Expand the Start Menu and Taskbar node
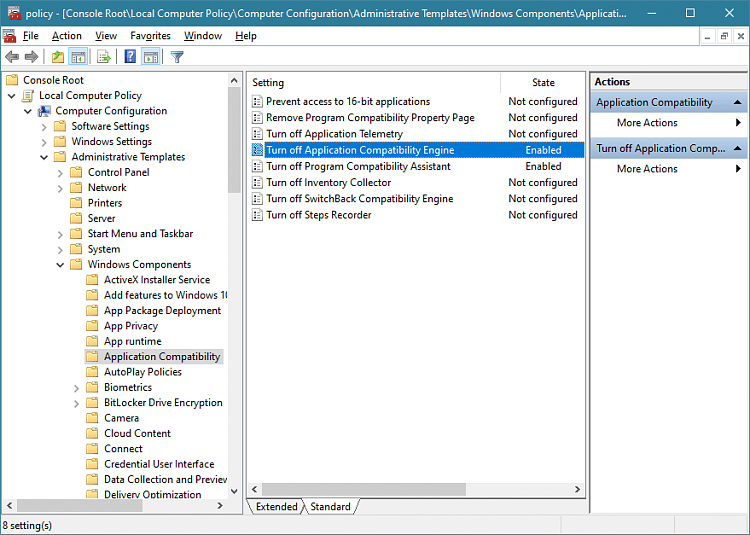Screen dimensions: 750x535 click(x=60, y=235)
